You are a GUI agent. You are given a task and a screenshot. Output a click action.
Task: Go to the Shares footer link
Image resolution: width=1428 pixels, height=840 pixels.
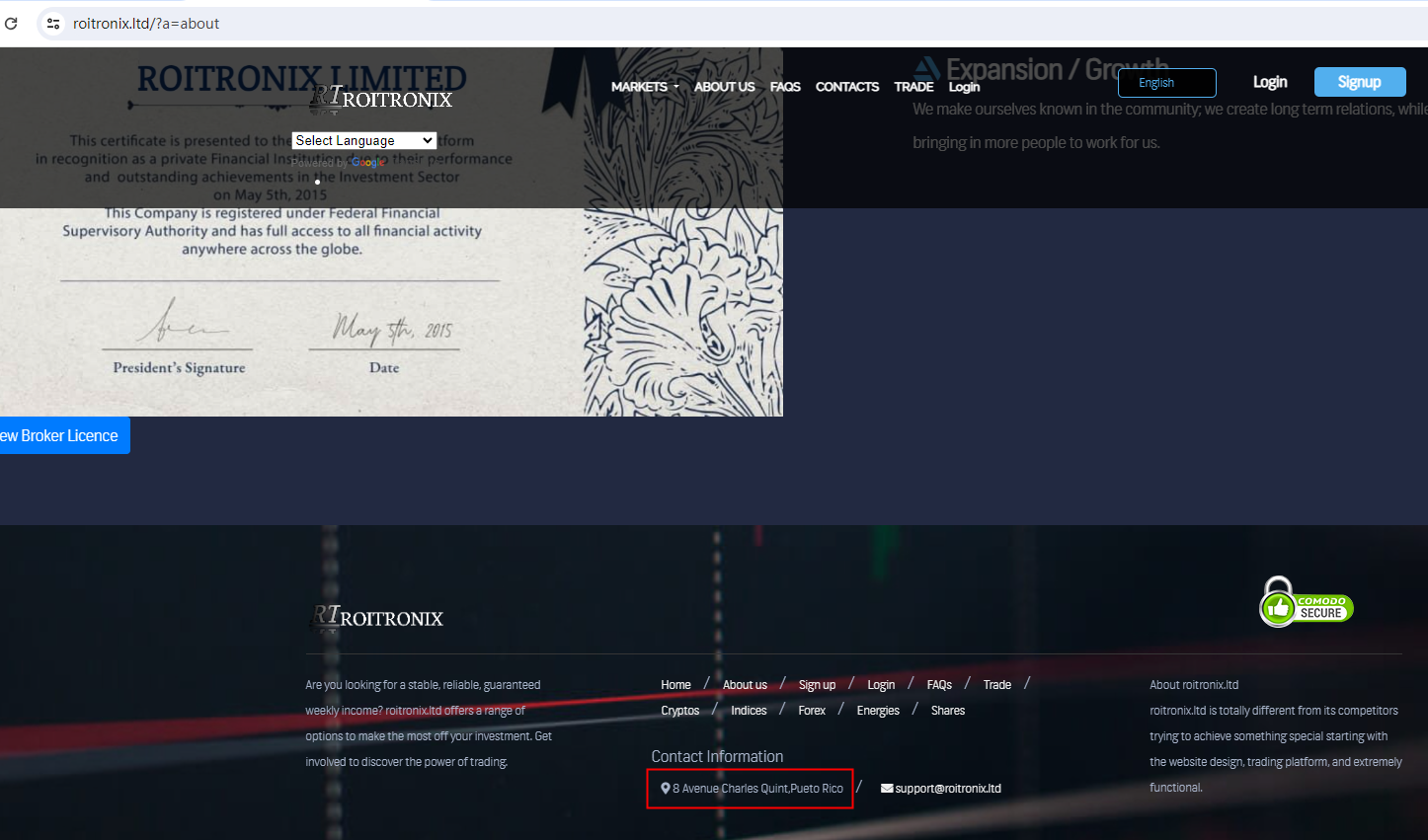coord(948,711)
